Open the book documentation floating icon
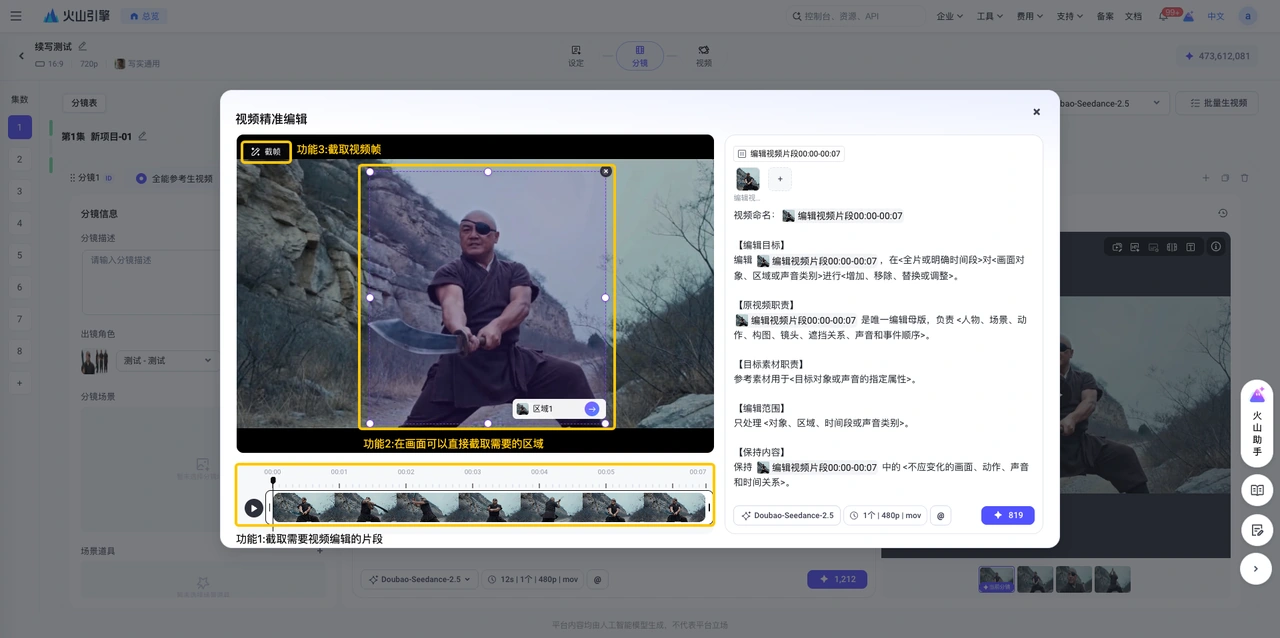 pos(1257,490)
